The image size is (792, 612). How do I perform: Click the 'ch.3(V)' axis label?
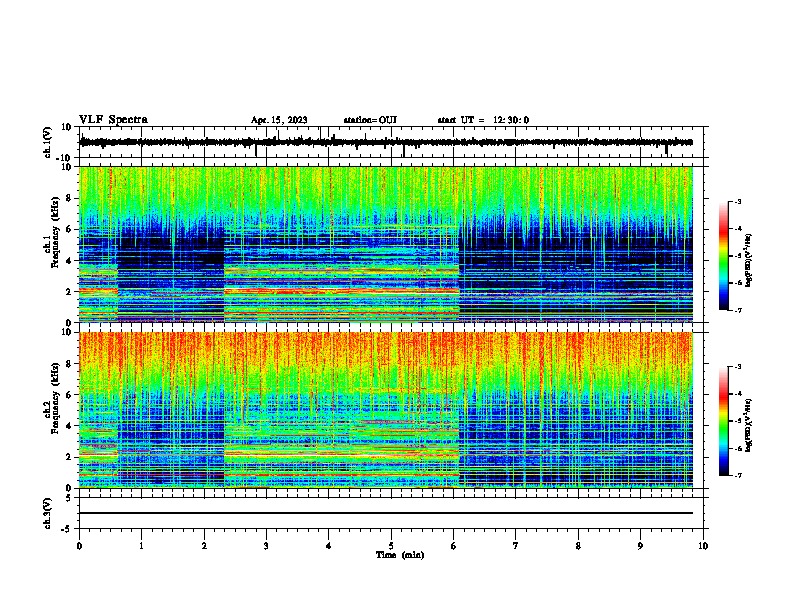48,513
